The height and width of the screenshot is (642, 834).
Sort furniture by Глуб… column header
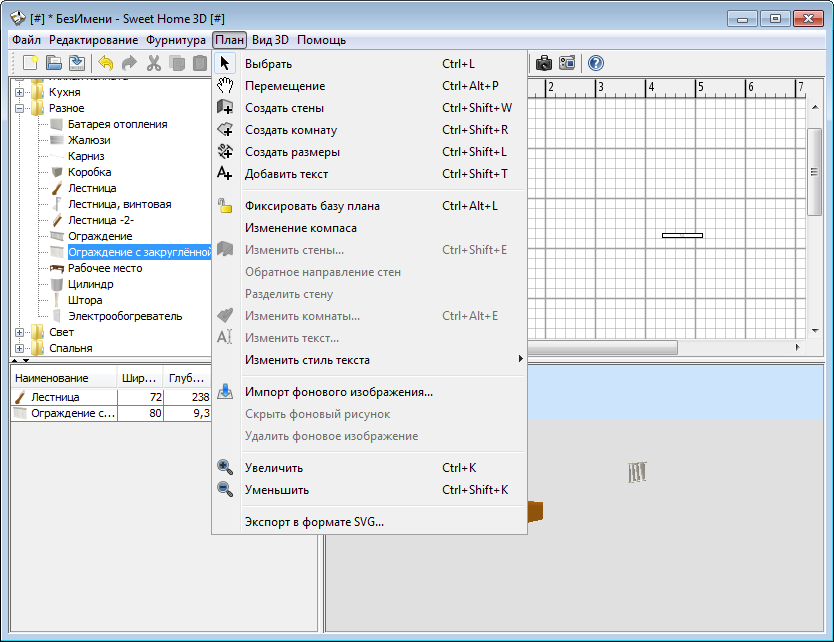[x=187, y=378]
